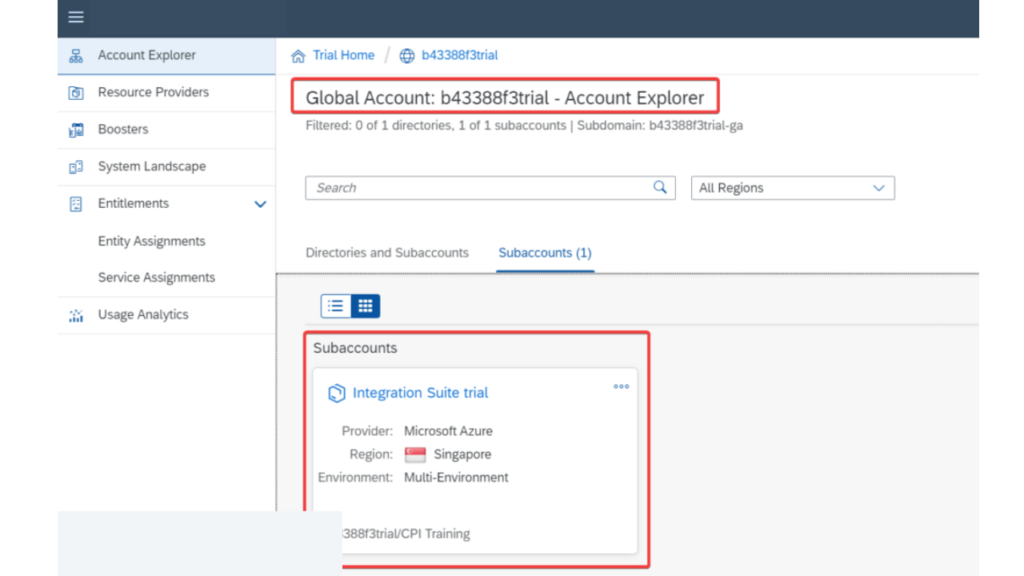Click the System Landscape sidebar icon
This screenshot has height=576, width=1024.
[x=76, y=167]
